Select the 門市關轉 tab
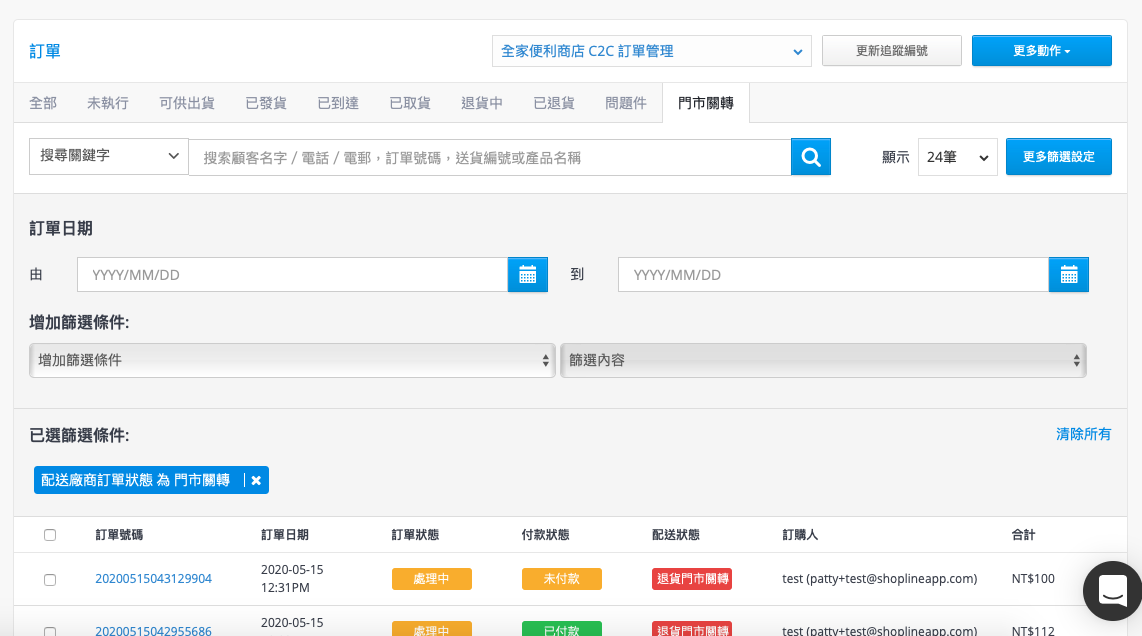 click(706, 103)
